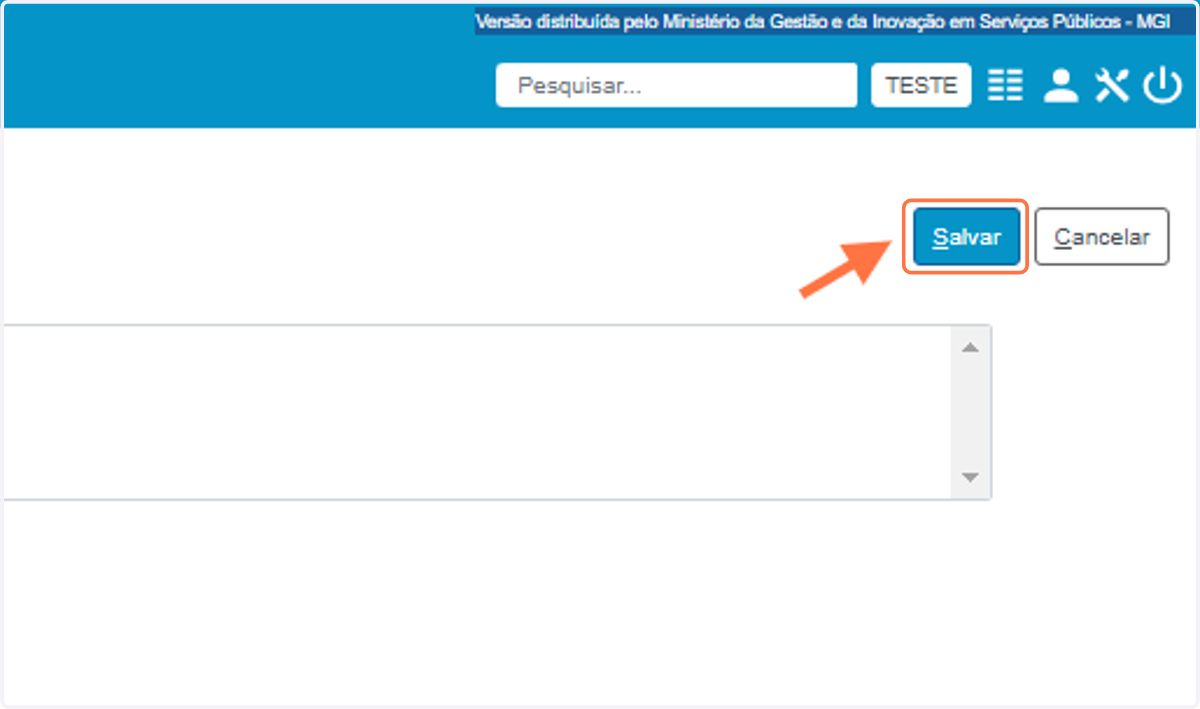Screen dimensions: 1200x709
Task: Click the text area scroll up arrow
Action: point(969,347)
